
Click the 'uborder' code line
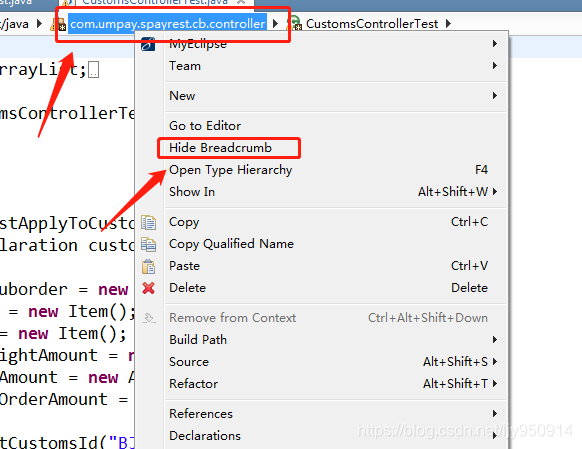click(64, 289)
